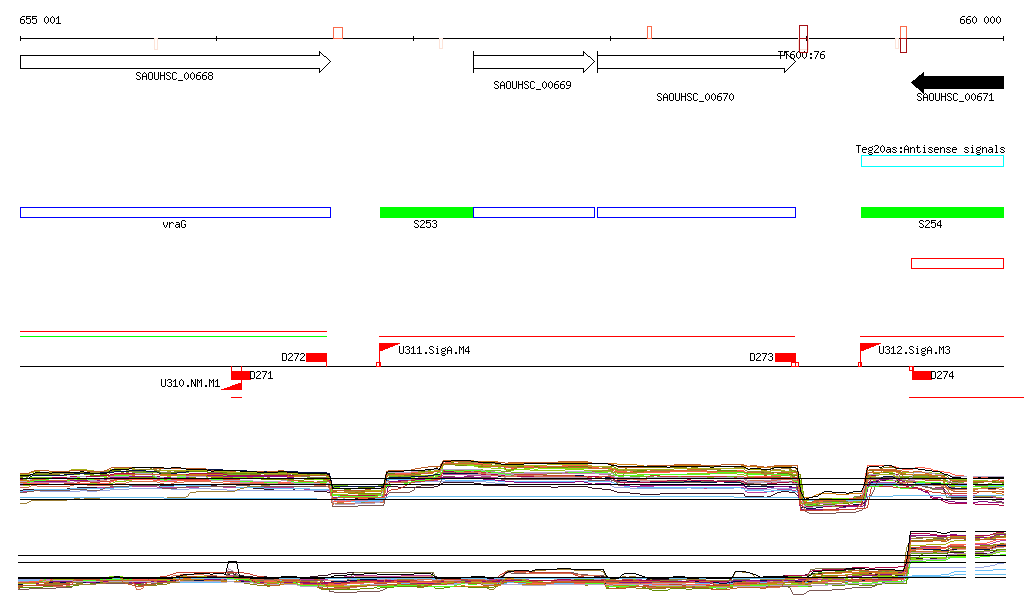Click the green S253 segment bar
Image resolution: width=1024 pixels, height=611 pixels.
[x=426, y=212]
